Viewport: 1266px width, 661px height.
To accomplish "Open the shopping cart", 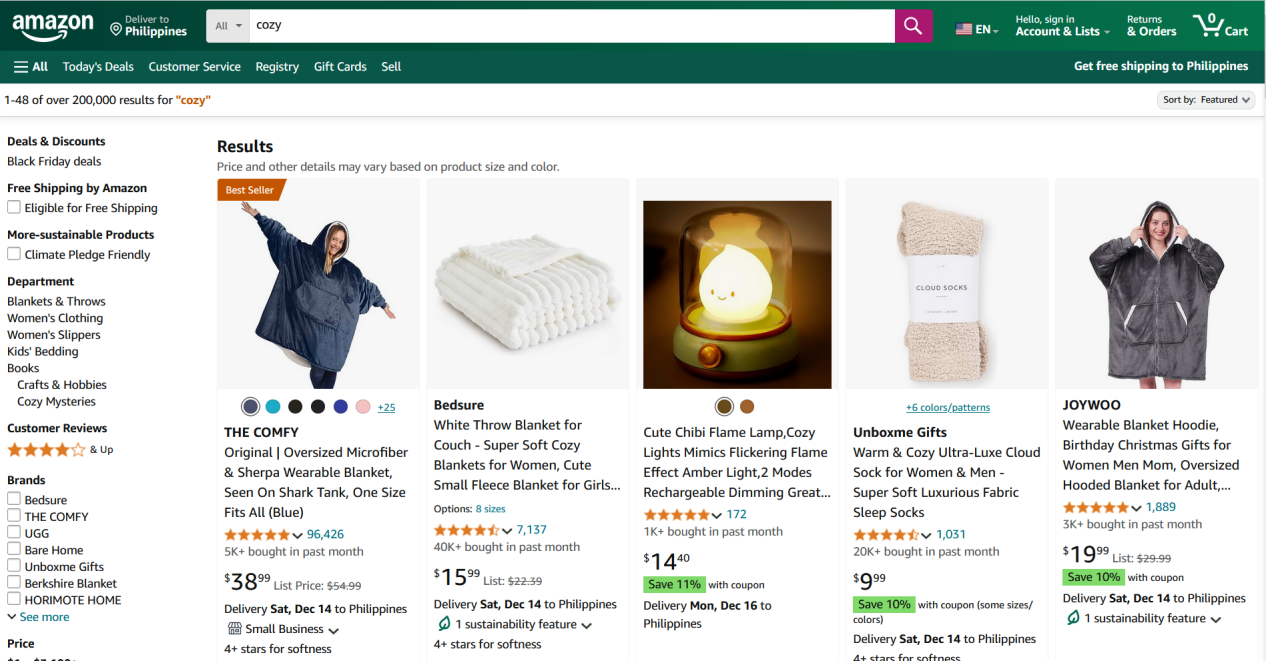I will click(x=1220, y=26).
